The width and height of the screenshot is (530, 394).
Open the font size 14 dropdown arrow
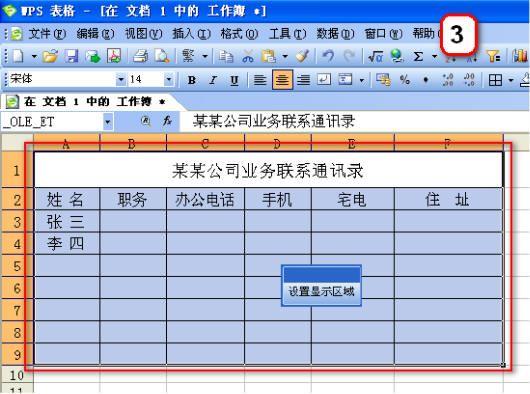click(169, 80)
